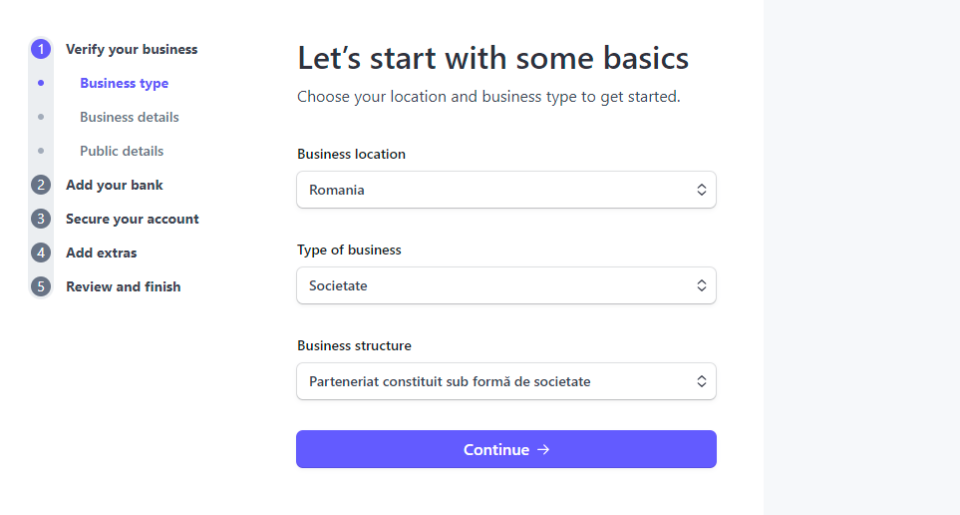Select the Business type sidebar item
Image resolution: width=960 pixels, height=515 pixels.
[x=124, y=83]
